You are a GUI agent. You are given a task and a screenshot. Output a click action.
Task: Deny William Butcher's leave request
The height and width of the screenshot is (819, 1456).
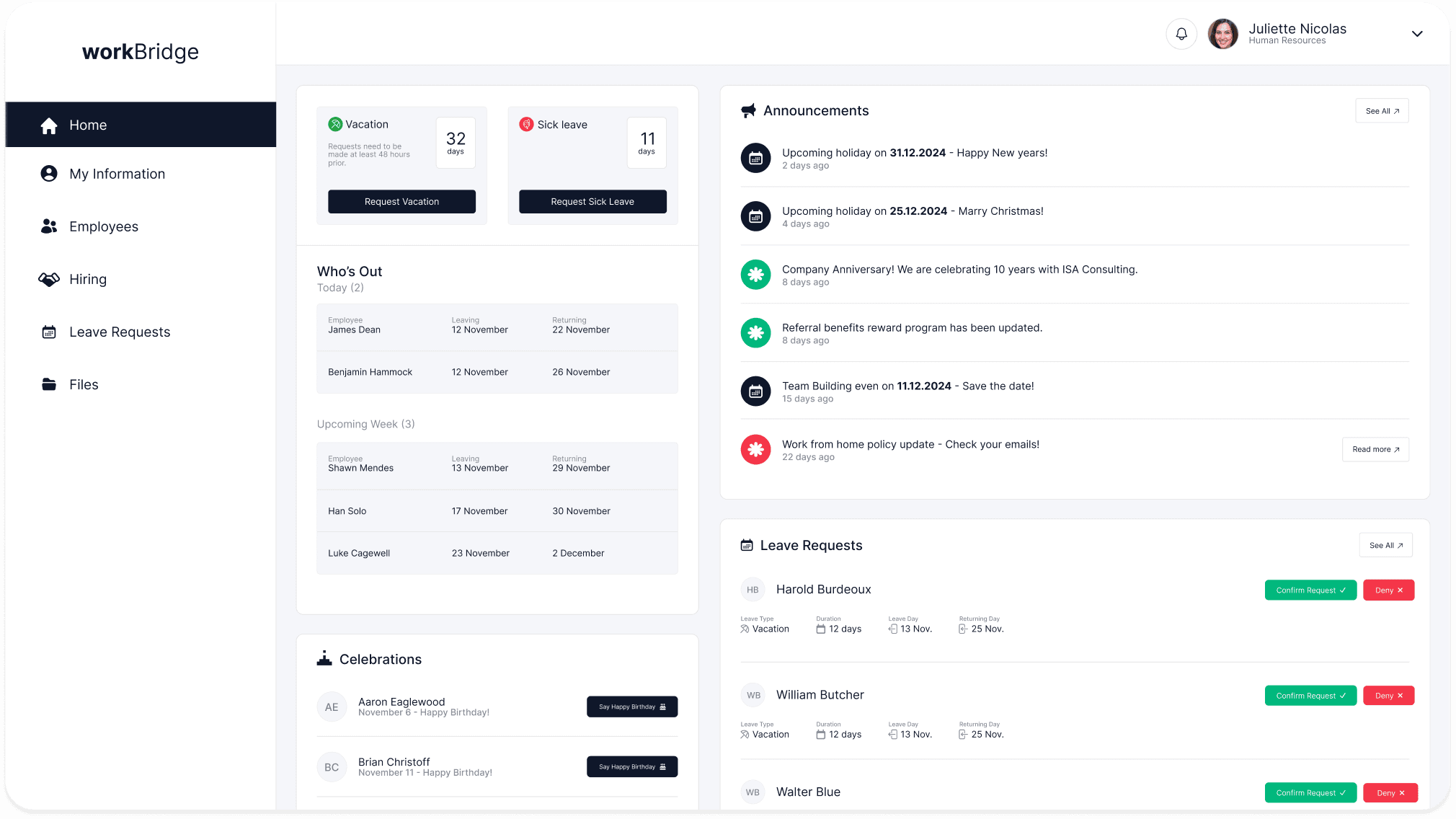pos(1388,696)
